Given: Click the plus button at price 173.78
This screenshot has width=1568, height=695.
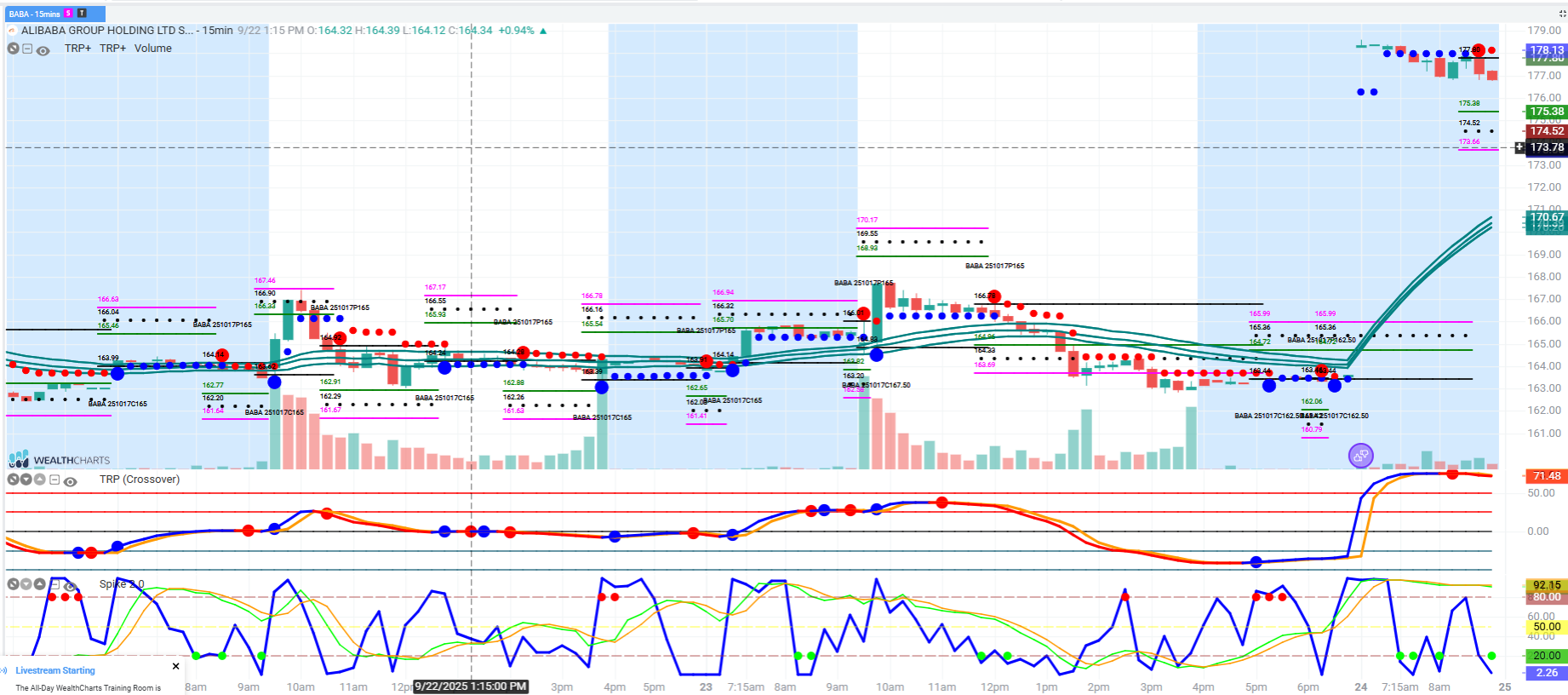Looking at the screenshot, I should pyautogui.click(x=1519, y=147).
